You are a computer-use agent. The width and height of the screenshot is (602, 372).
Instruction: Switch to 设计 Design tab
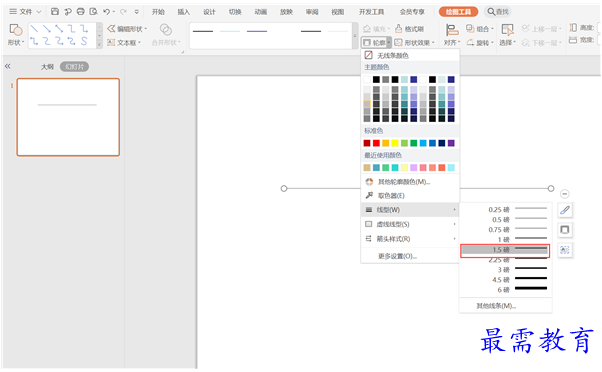coord(209,12)
